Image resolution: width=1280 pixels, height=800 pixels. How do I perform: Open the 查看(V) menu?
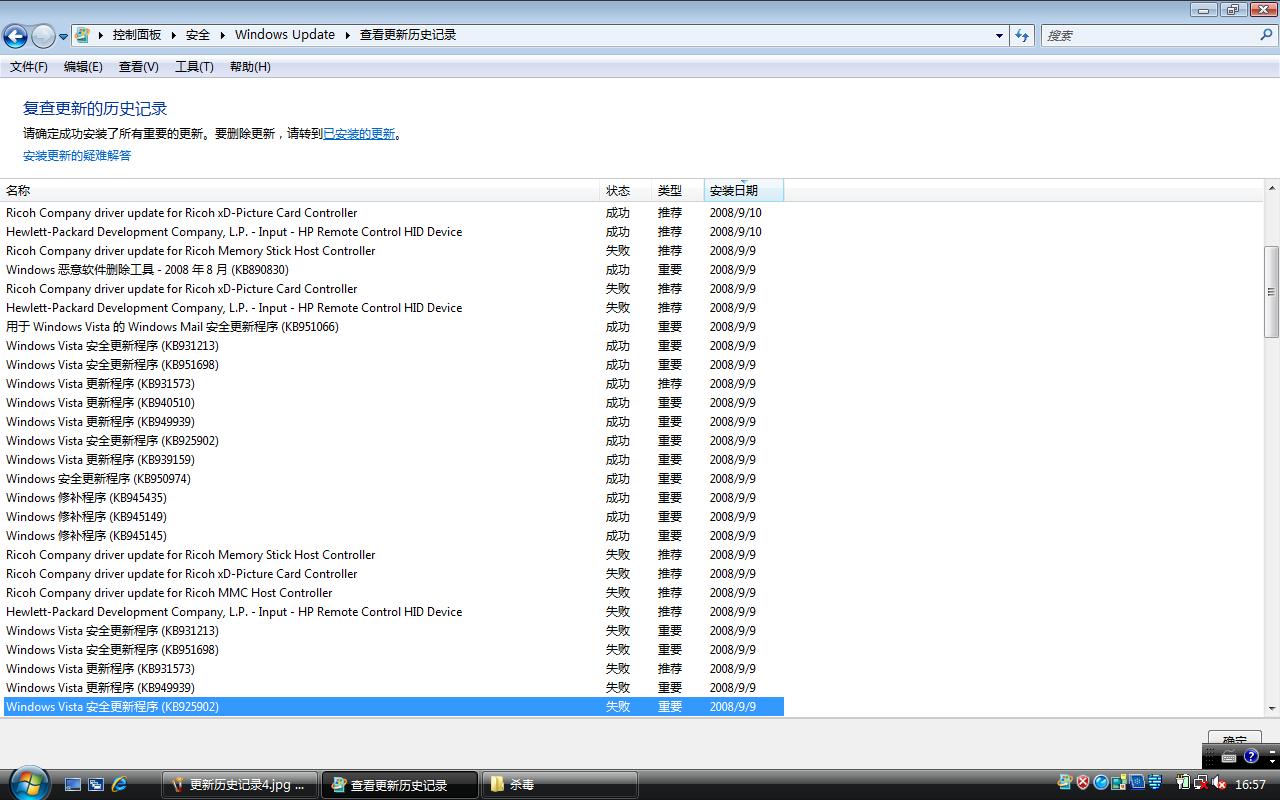pyautogui.click(x=138, y=67)
